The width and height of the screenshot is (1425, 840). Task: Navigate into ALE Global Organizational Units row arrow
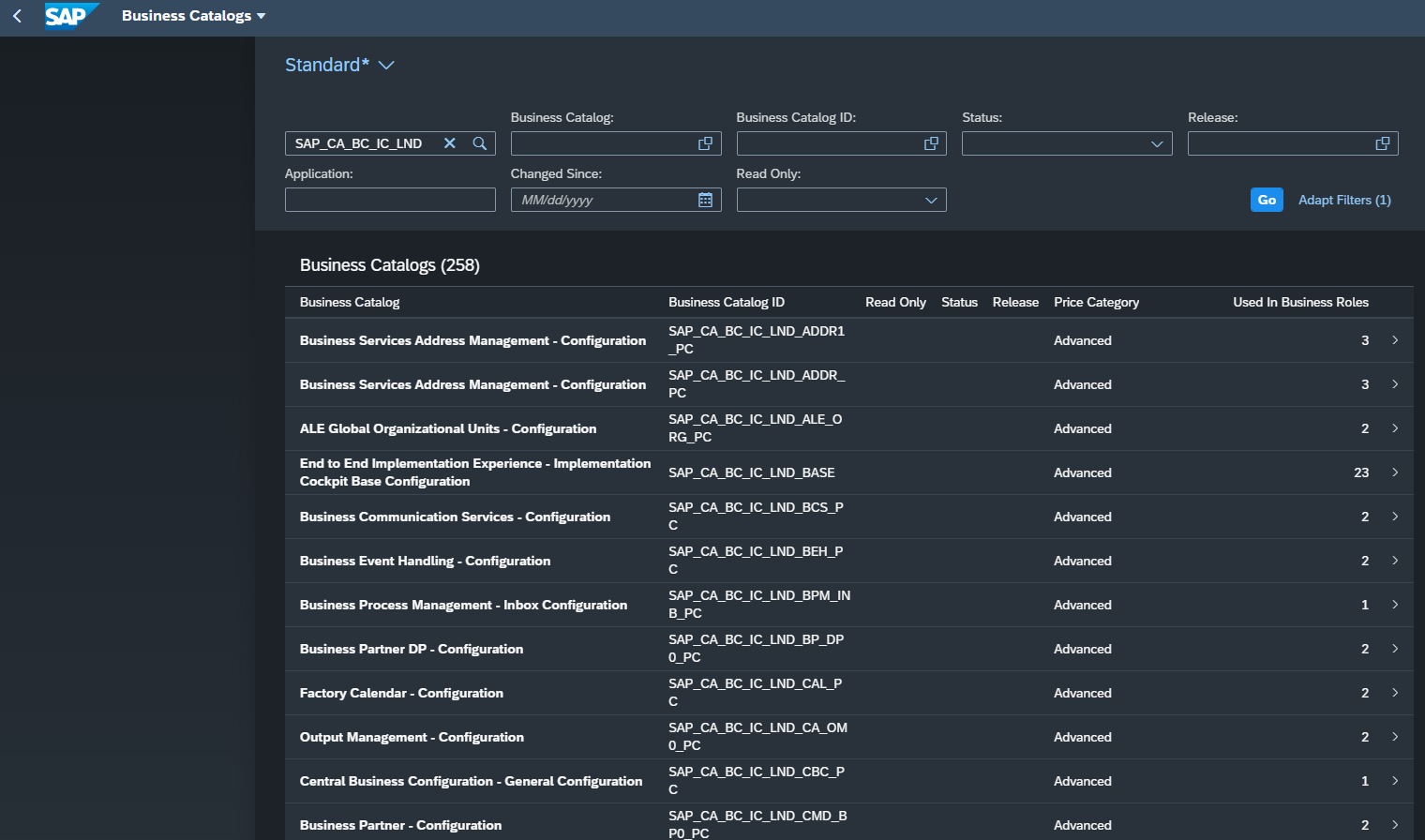tap(1395, 428)
